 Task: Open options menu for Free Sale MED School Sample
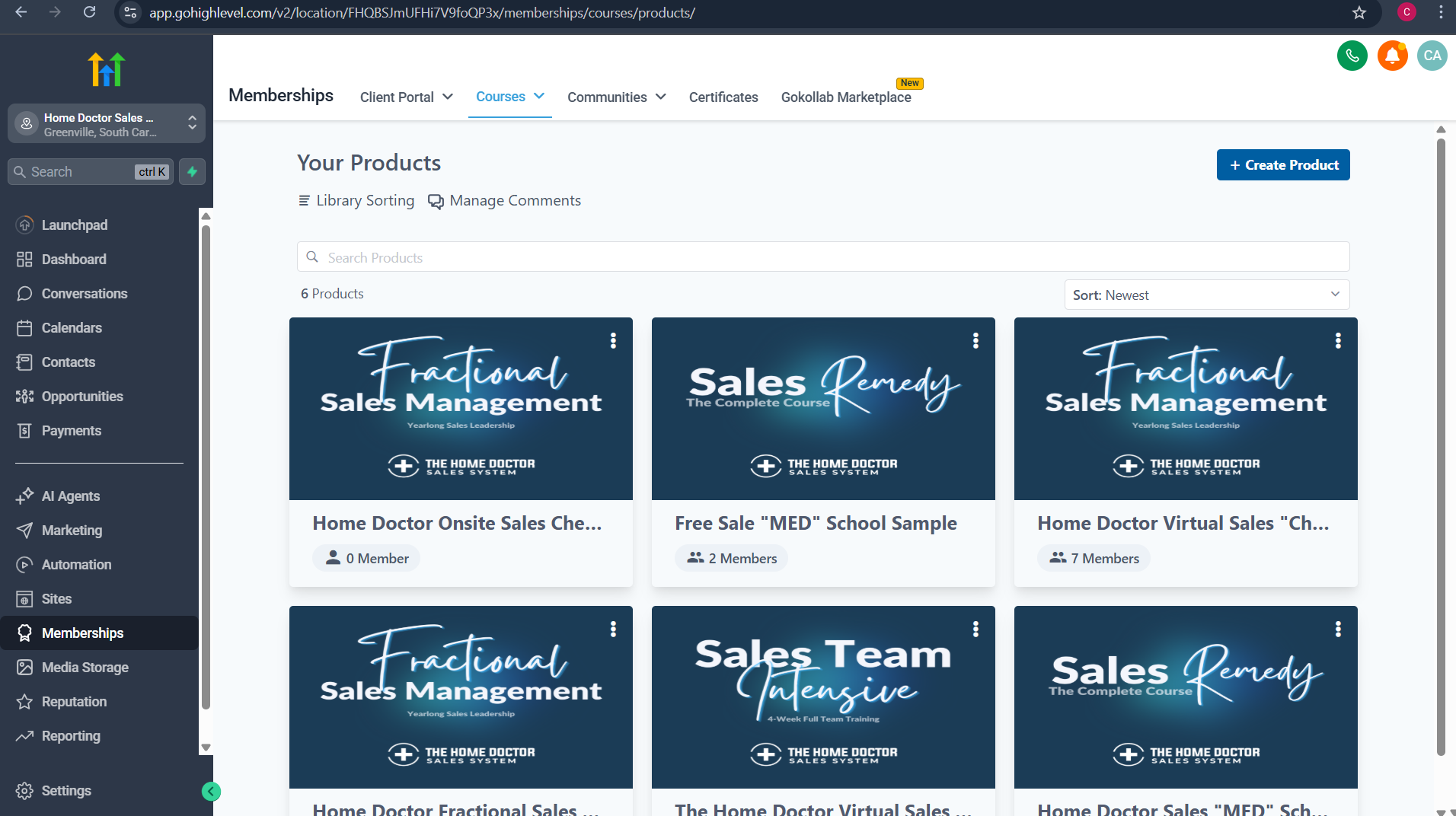(975, 341)
